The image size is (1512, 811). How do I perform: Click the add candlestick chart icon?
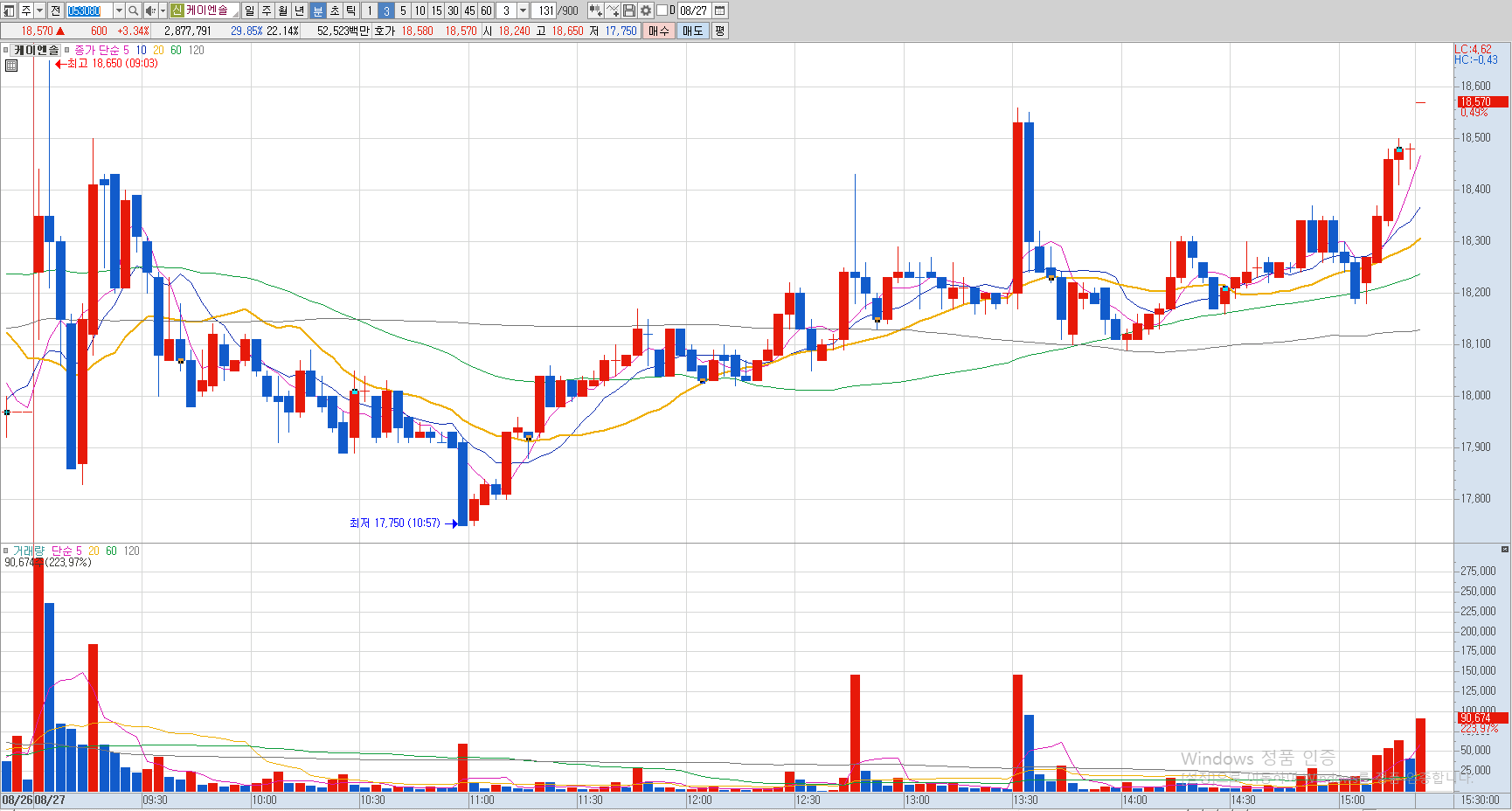(596, 10)
